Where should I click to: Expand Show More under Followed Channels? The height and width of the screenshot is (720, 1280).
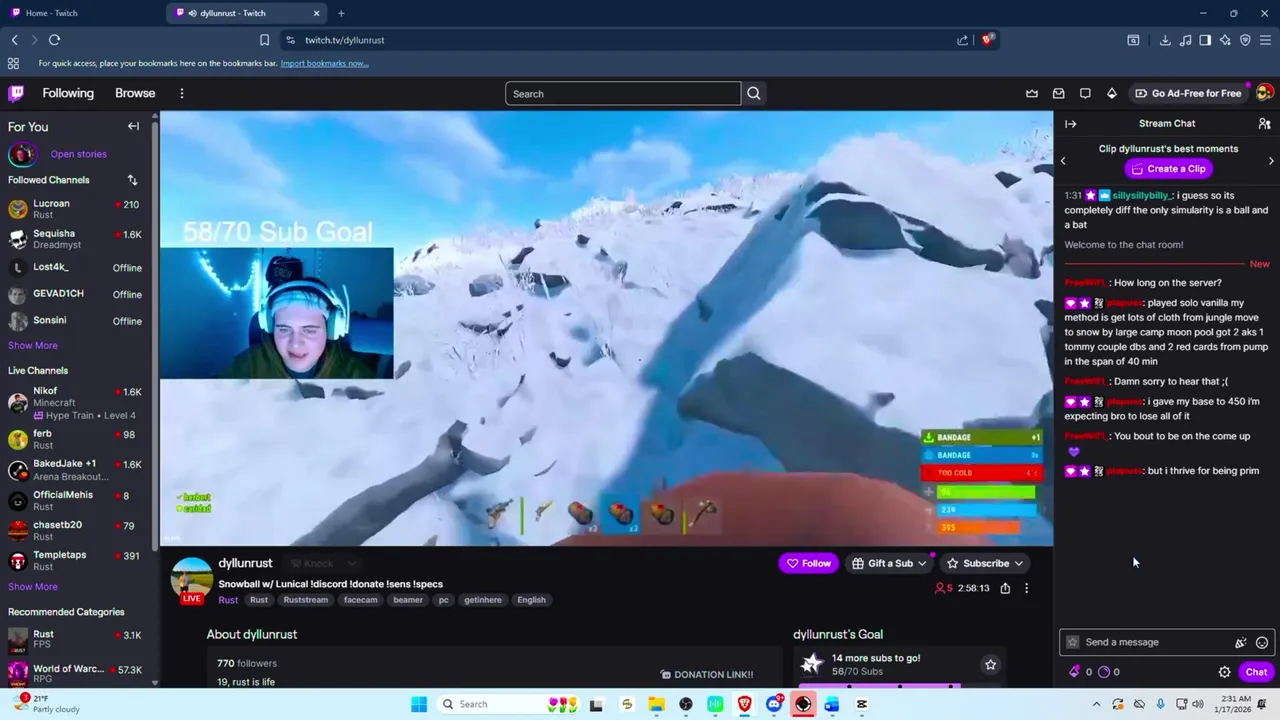click(x=33, y=345)
